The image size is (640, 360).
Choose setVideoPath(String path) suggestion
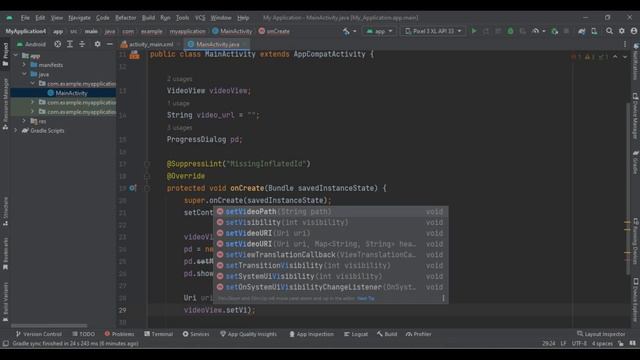(331, 212)
